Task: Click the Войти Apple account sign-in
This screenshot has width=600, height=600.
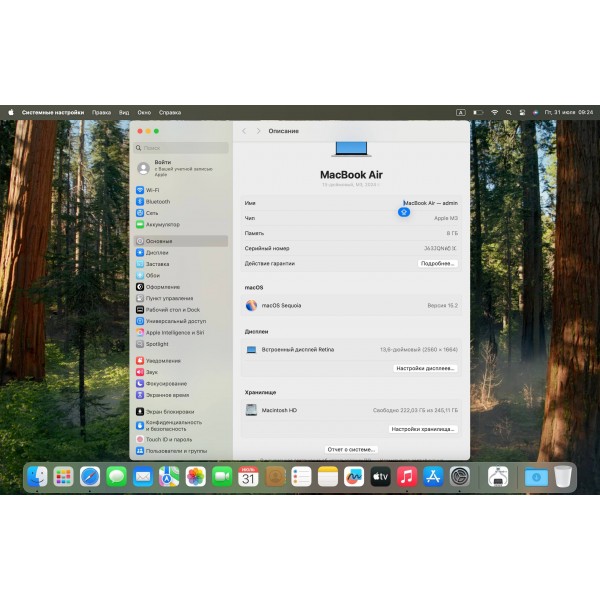Action: pyautogui.click(x=175, y=168)
